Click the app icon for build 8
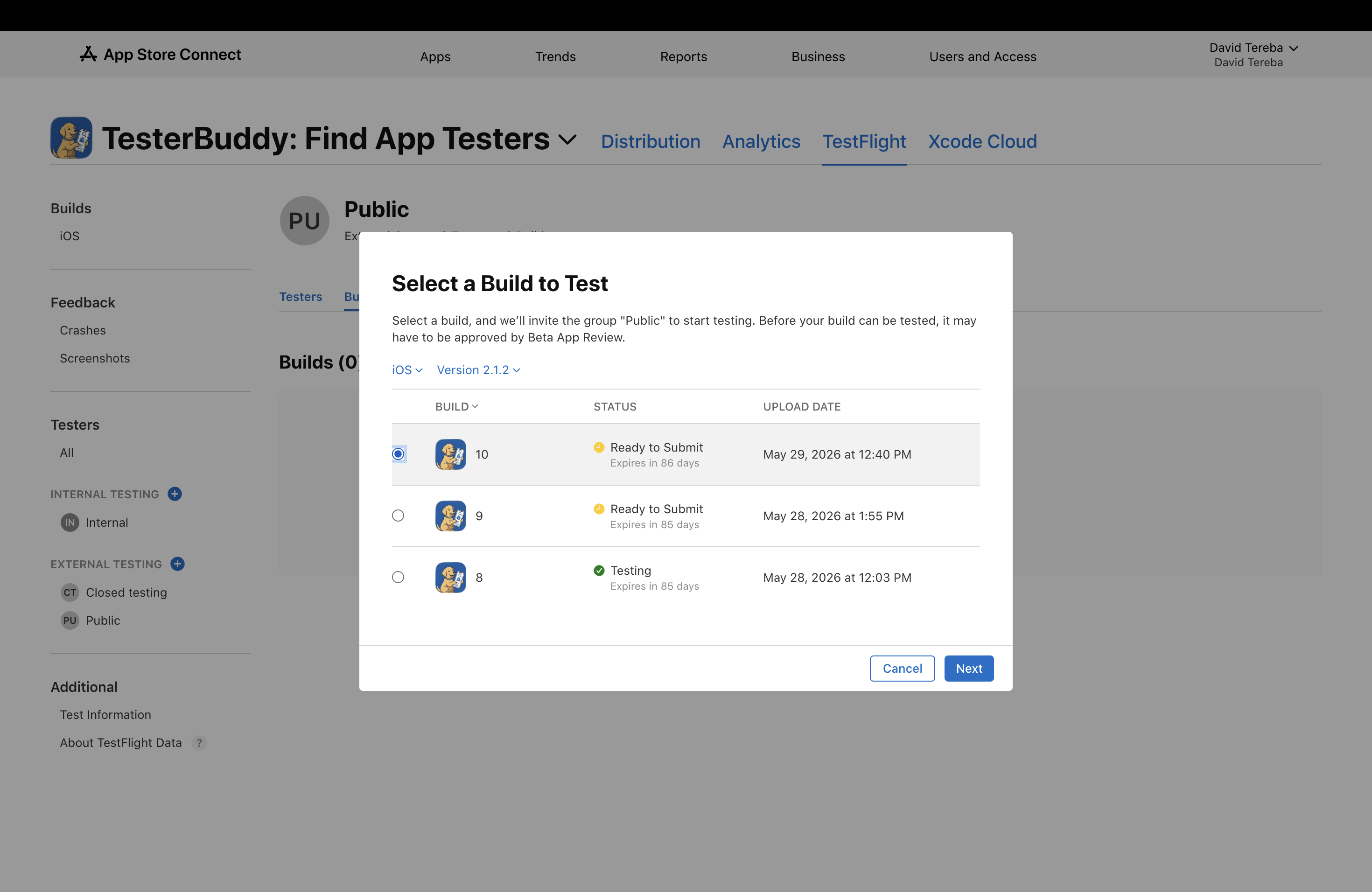Screen dimensions: 1372x892 pyautogui.click(x=451, y=578)
